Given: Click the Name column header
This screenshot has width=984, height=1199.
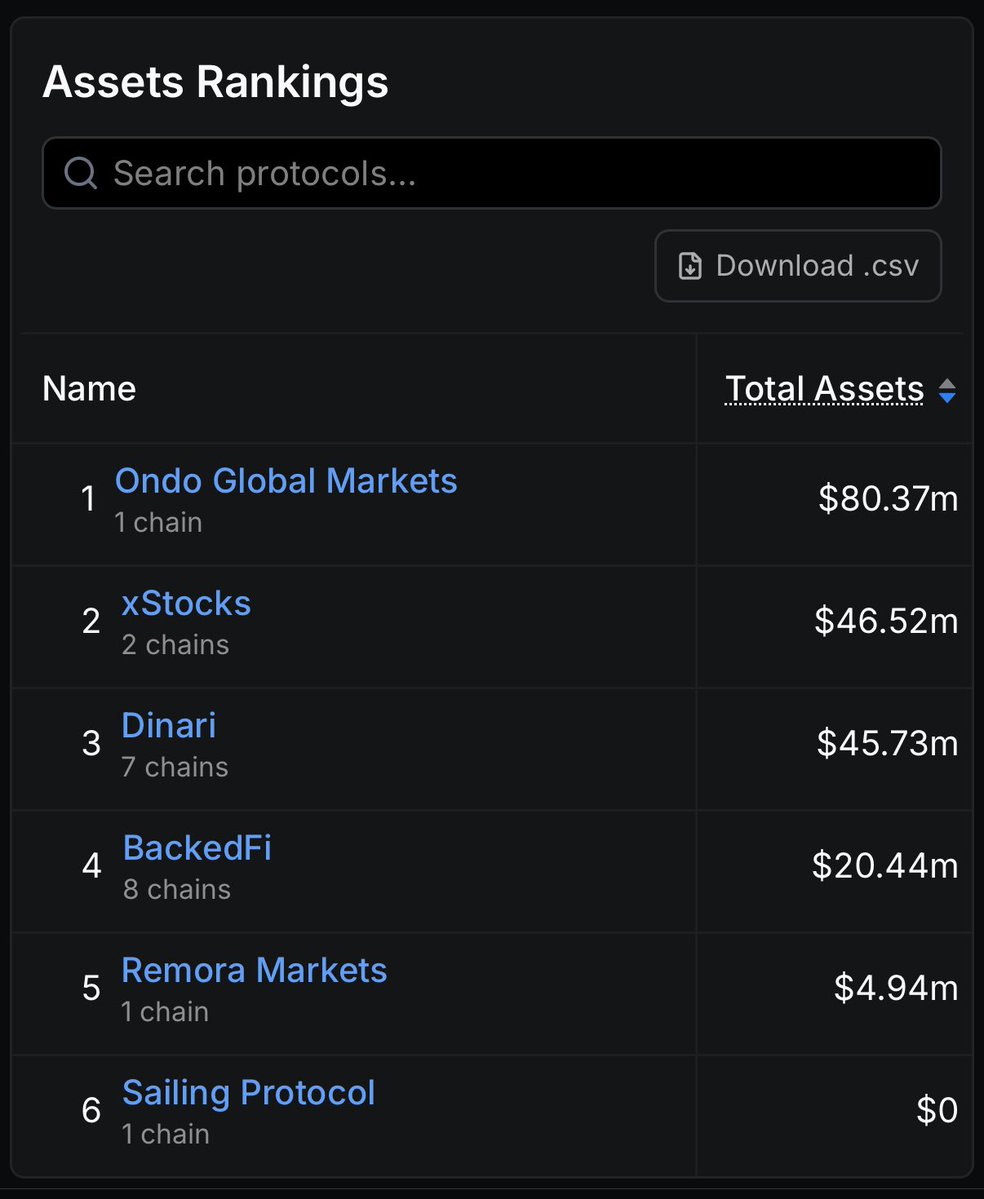Looking at the screenshot, I should (x=89, y=388).
